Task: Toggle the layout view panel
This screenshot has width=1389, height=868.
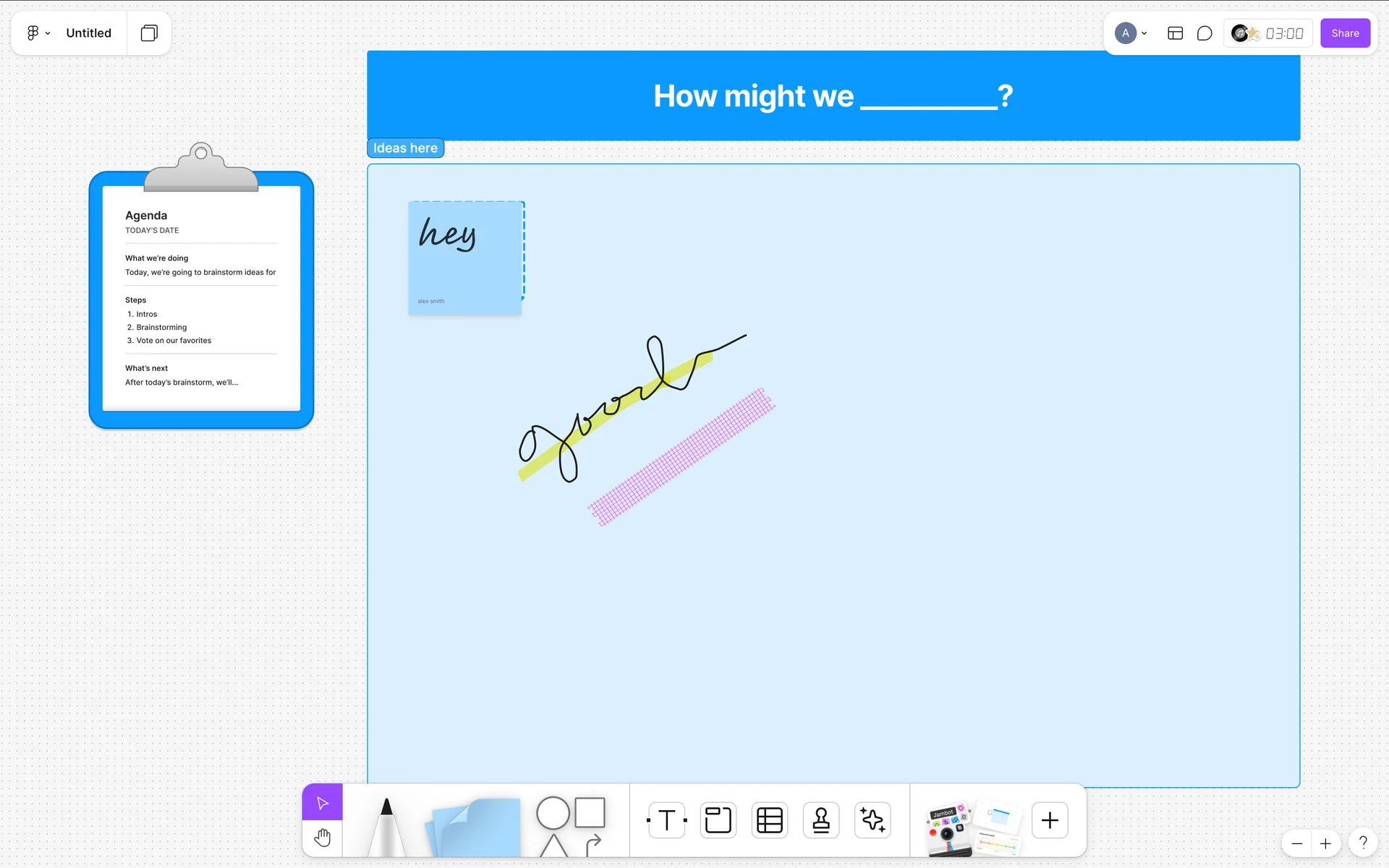Action: click(1175, 33)
